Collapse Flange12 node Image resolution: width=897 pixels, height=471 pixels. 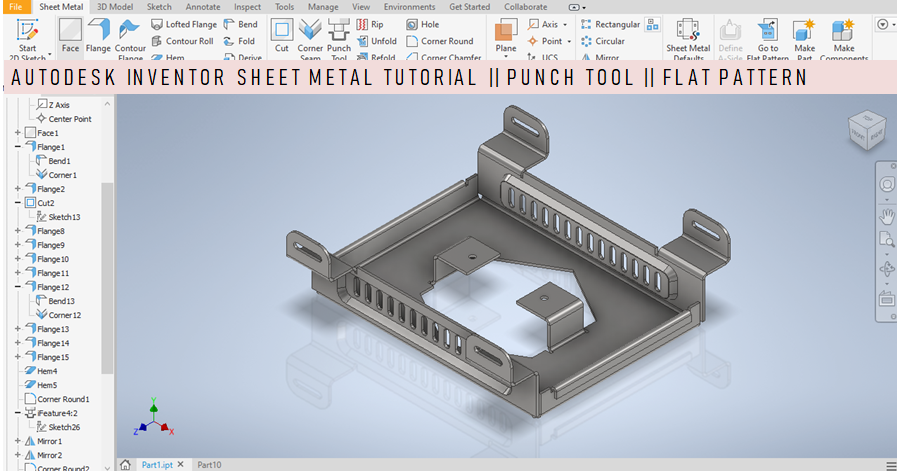(x=18, y=287)
